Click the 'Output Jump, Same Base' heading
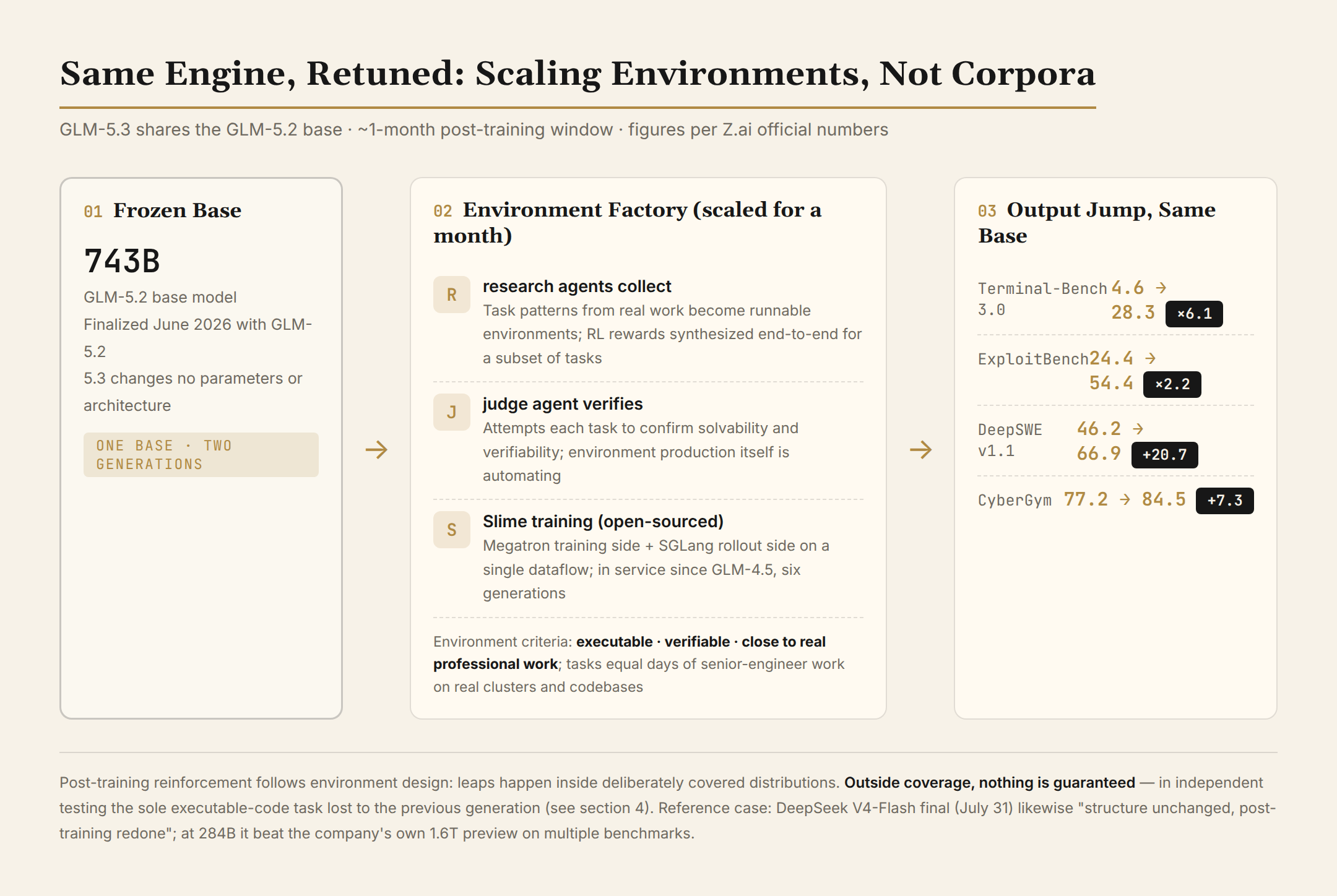1337x896 pixels. (1097, 223)
